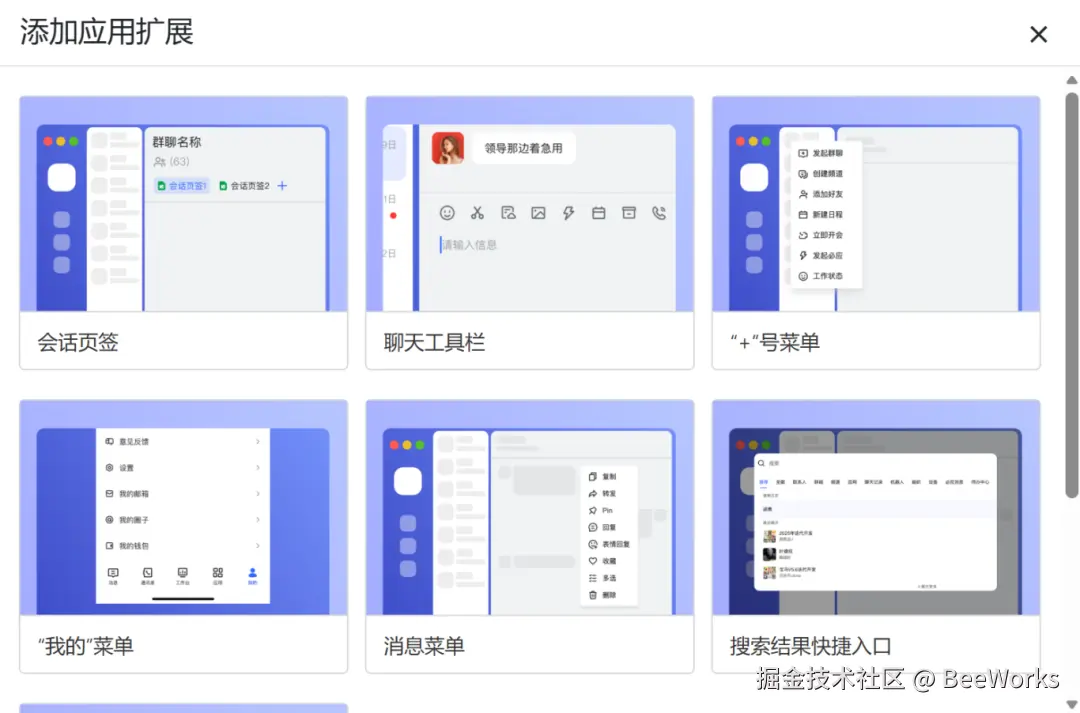This screenshot has width=1080, height=713.
Task: Open the calendar icon in the chat toolbar
Action: pyautogui.click(x=598, y=213)
